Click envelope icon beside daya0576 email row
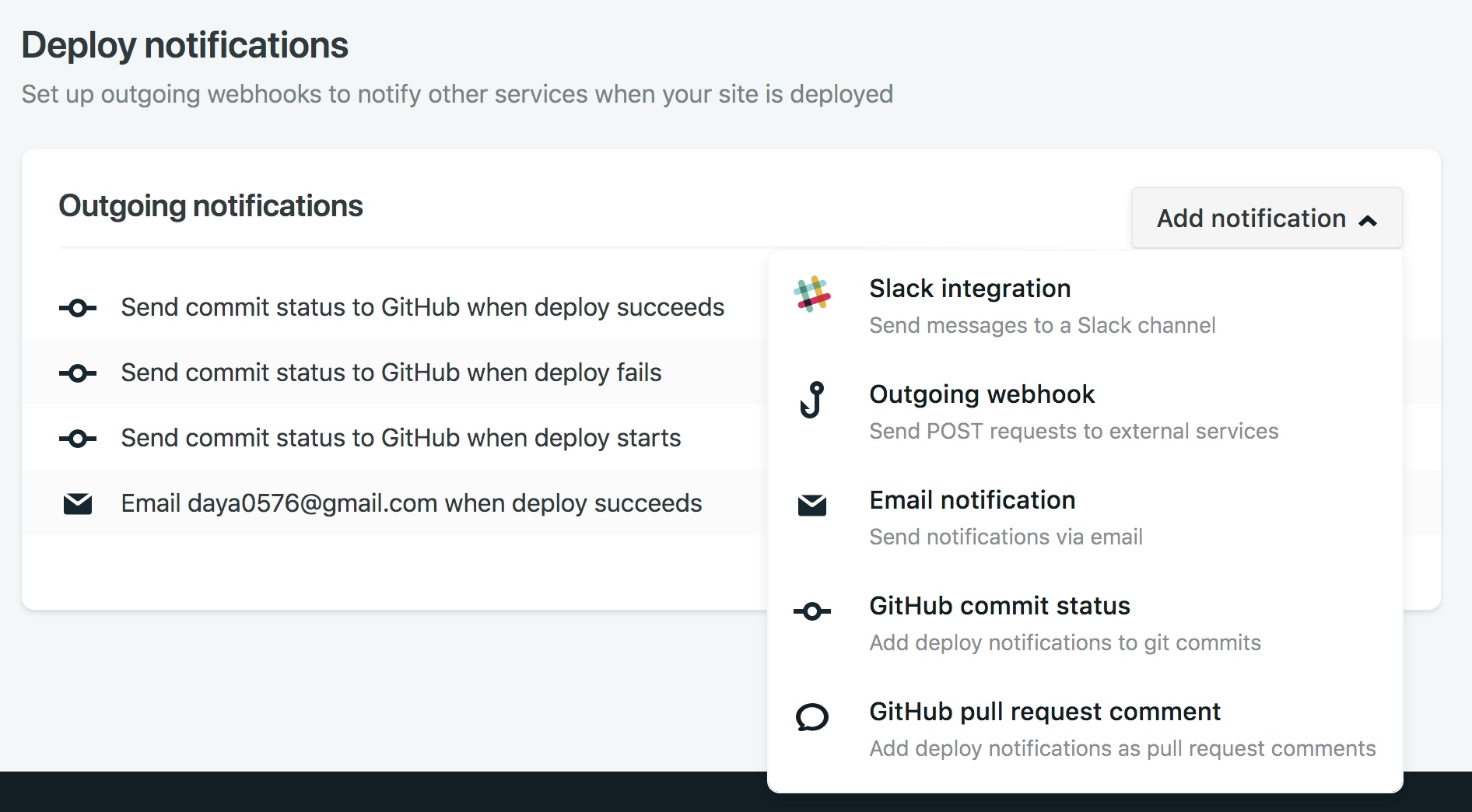The width and height of the screenshot is (1472, 812). coord(78,504)
